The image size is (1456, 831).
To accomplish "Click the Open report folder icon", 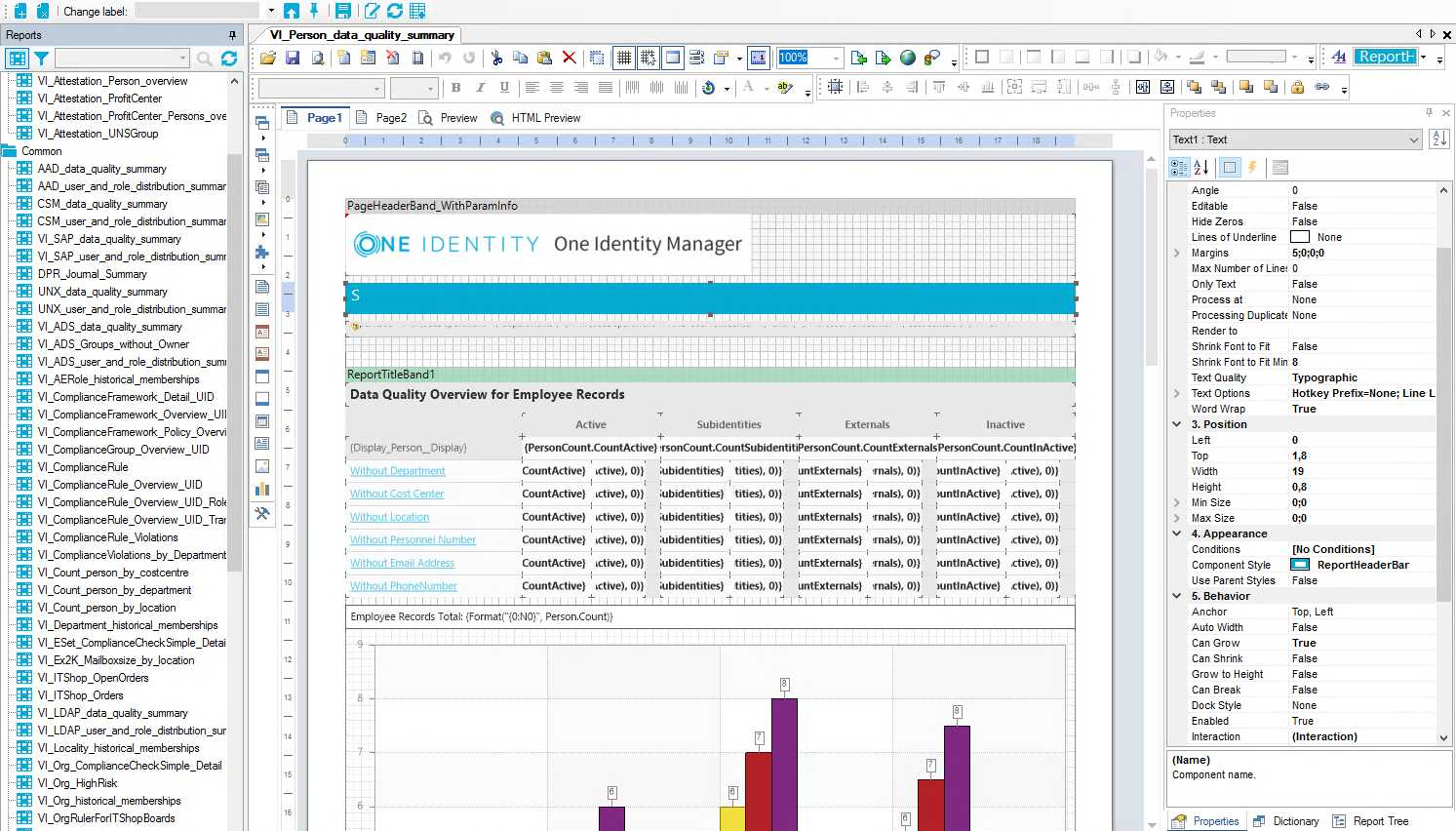I will point(268,58).
